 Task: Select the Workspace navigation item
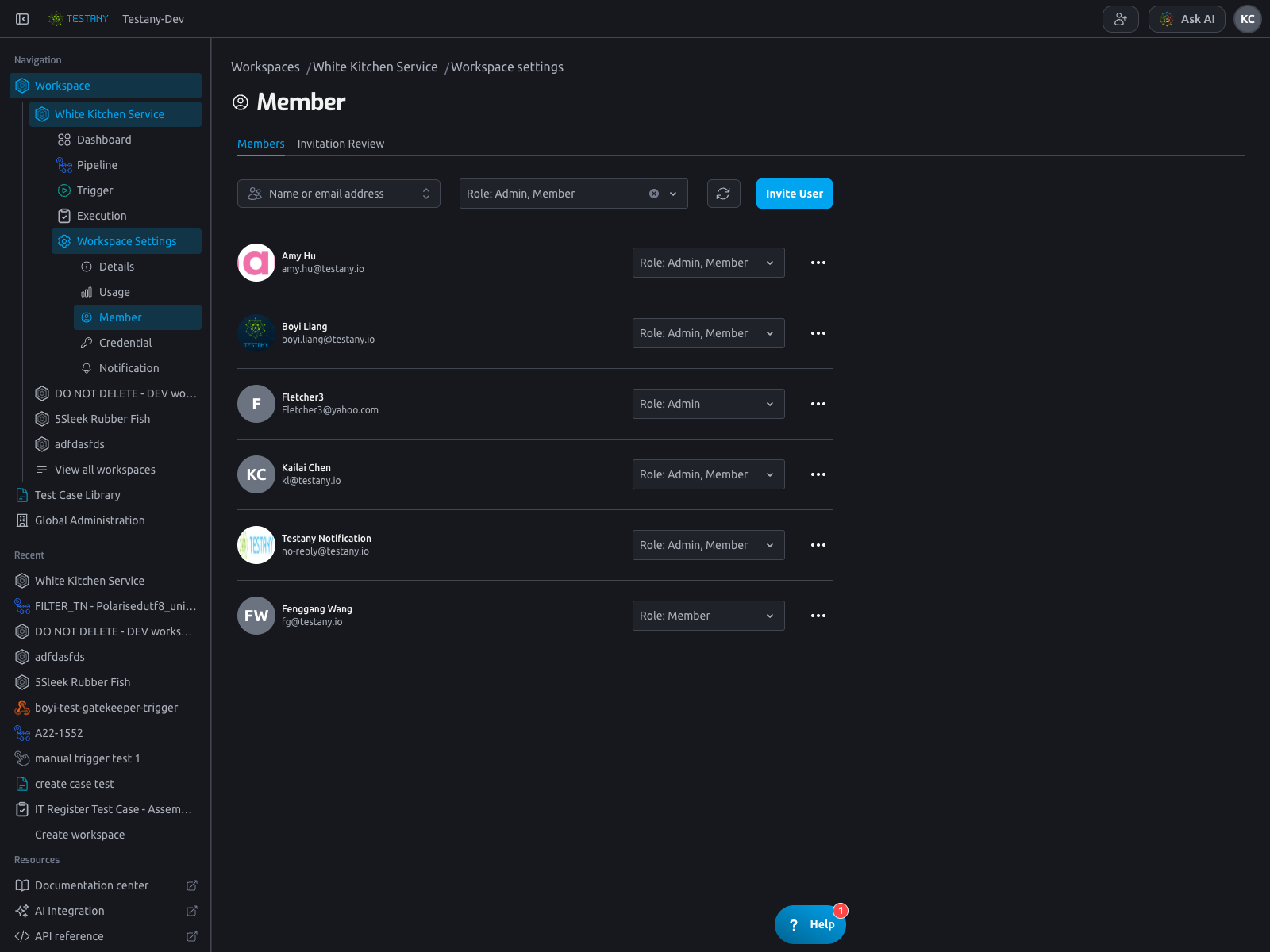(106, 86)
